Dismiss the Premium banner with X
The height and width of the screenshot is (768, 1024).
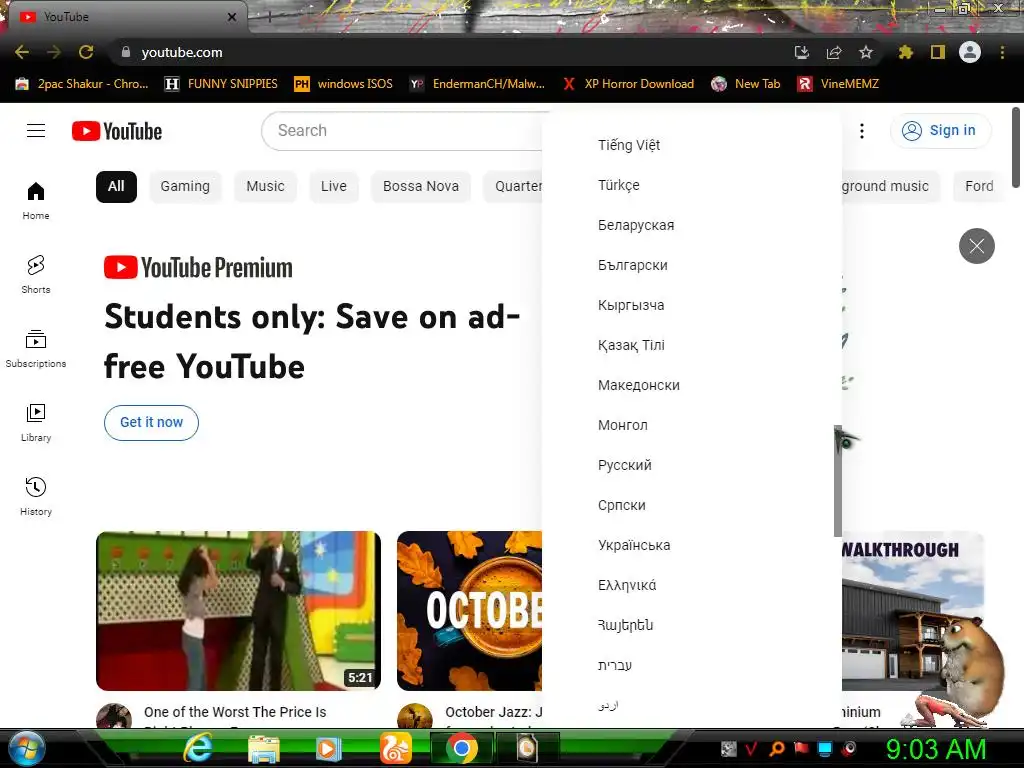[976, 246]
